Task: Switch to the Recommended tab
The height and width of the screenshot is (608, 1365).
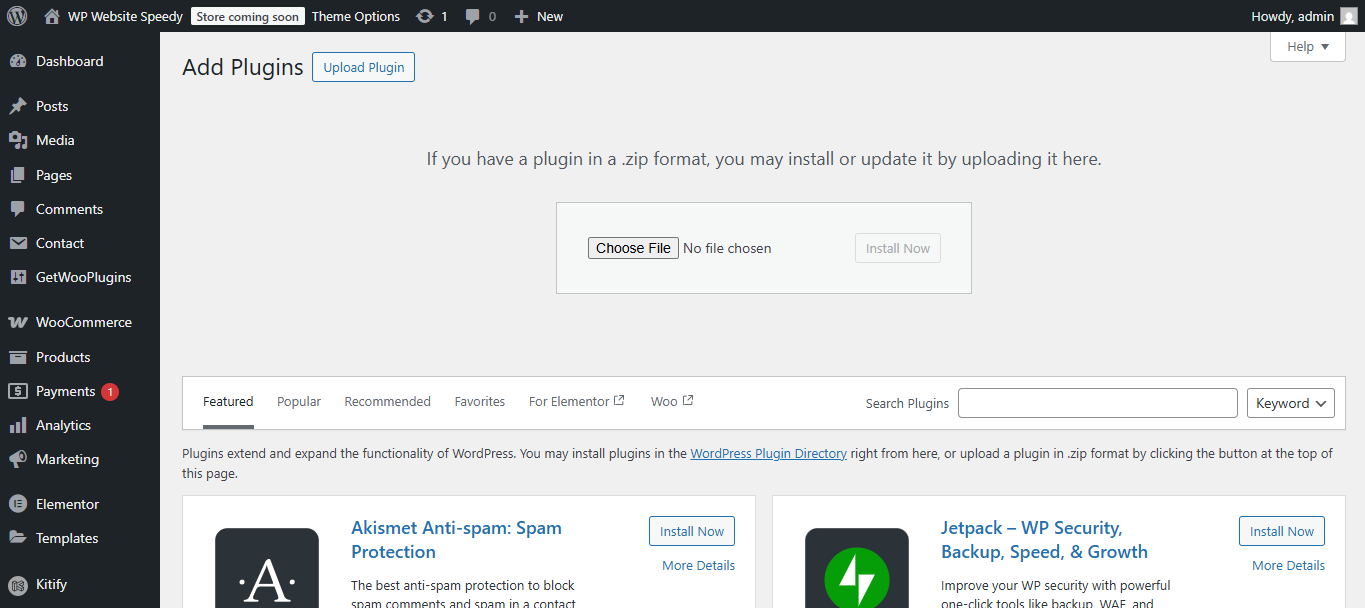Action: 387,401
